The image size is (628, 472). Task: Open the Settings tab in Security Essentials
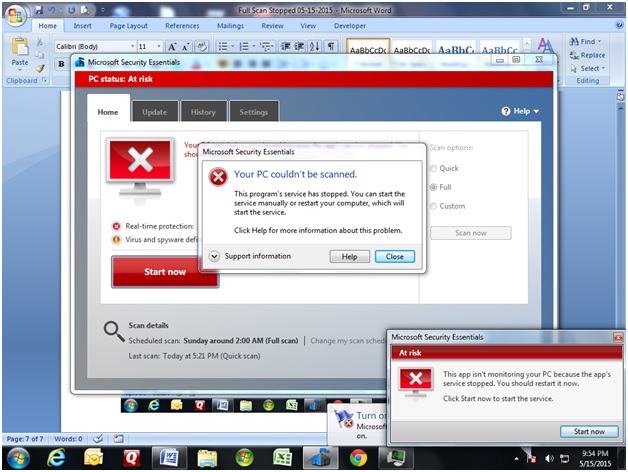254,112
